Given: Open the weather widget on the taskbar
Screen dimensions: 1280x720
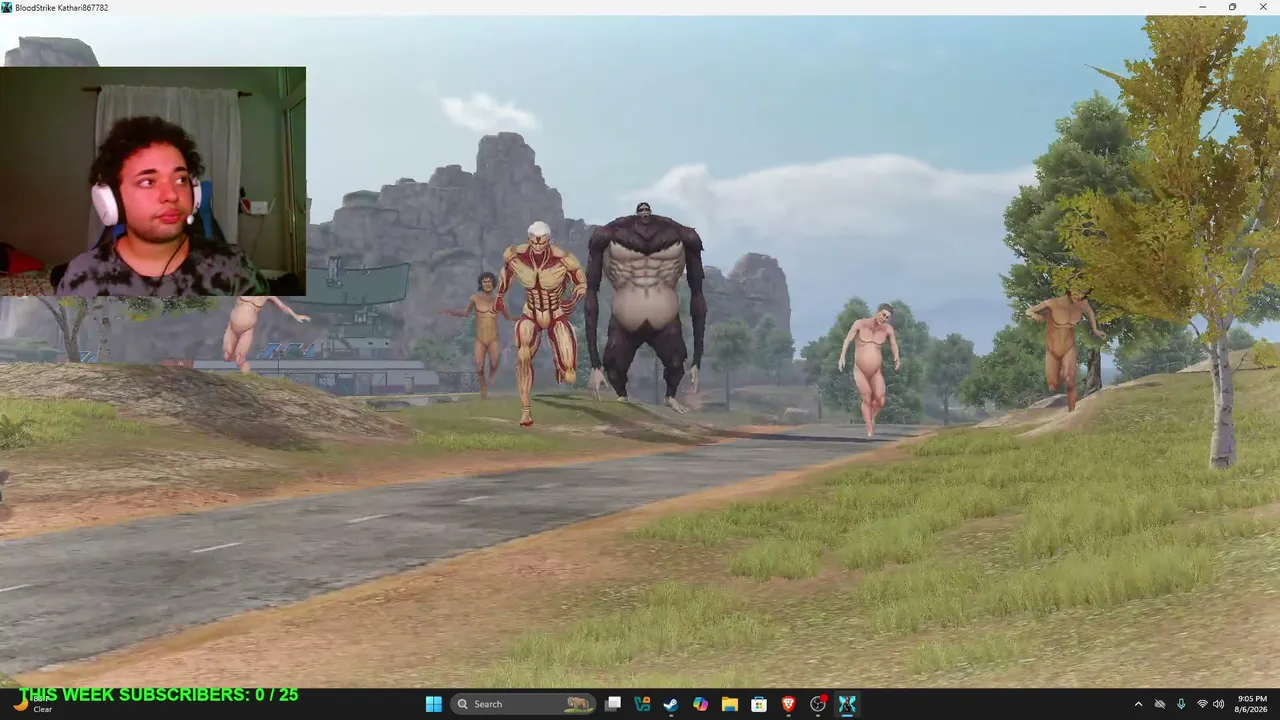Looking at the screenshot, I should tap(32, 704).
